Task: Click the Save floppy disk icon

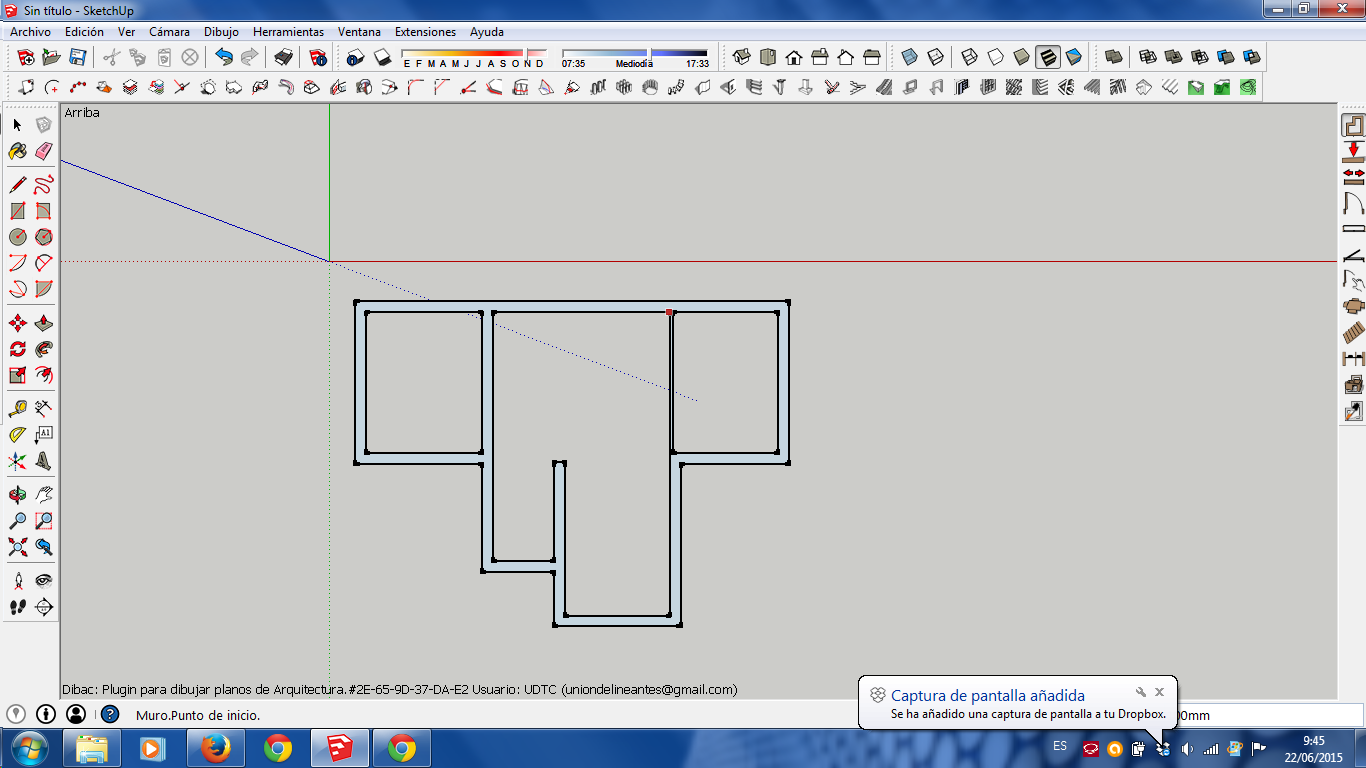Action: coord(77,57)
